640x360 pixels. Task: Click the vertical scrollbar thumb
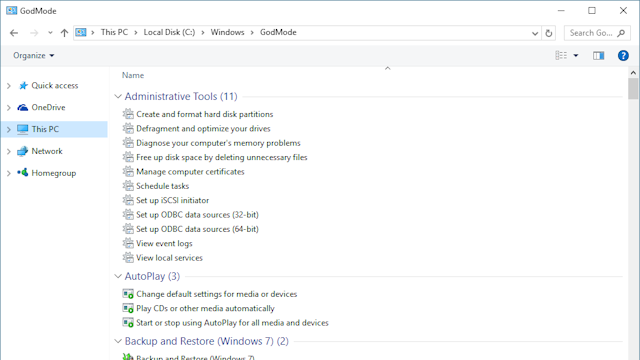633,89
